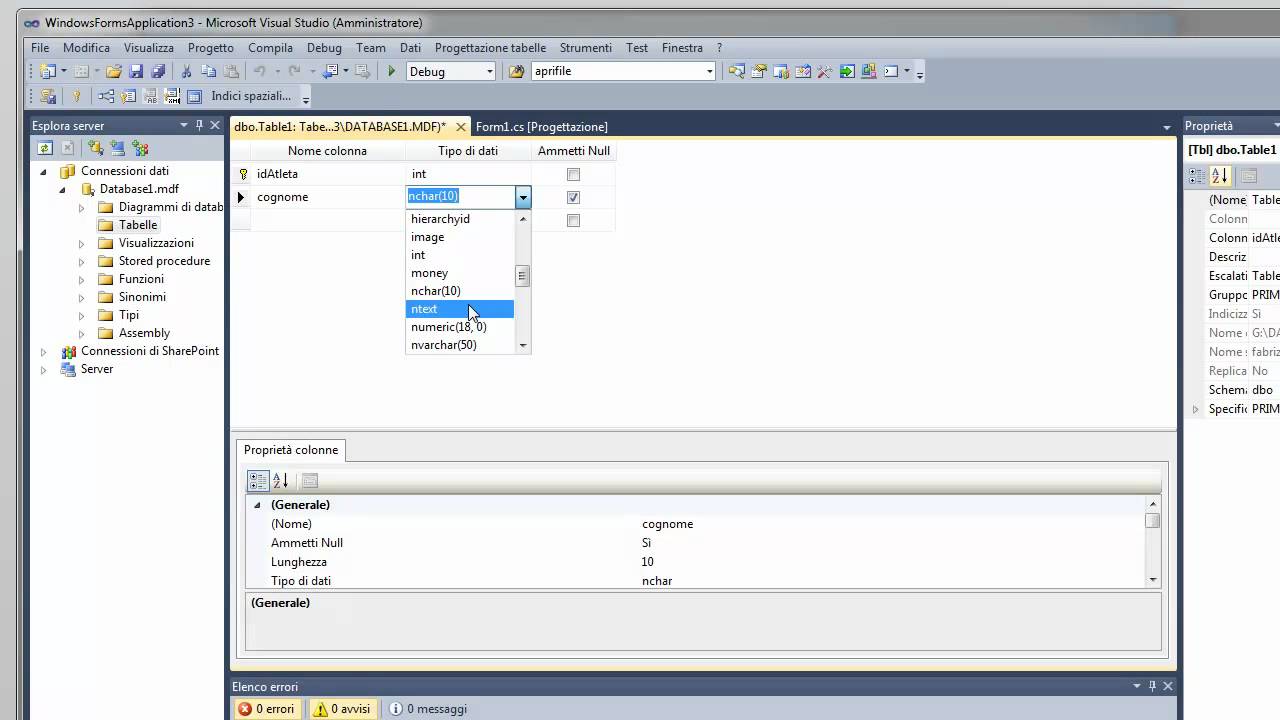Close the dbo.Table1 document tab
The height and width of the screenshot is (720, 1280).
tap(460, 127)
